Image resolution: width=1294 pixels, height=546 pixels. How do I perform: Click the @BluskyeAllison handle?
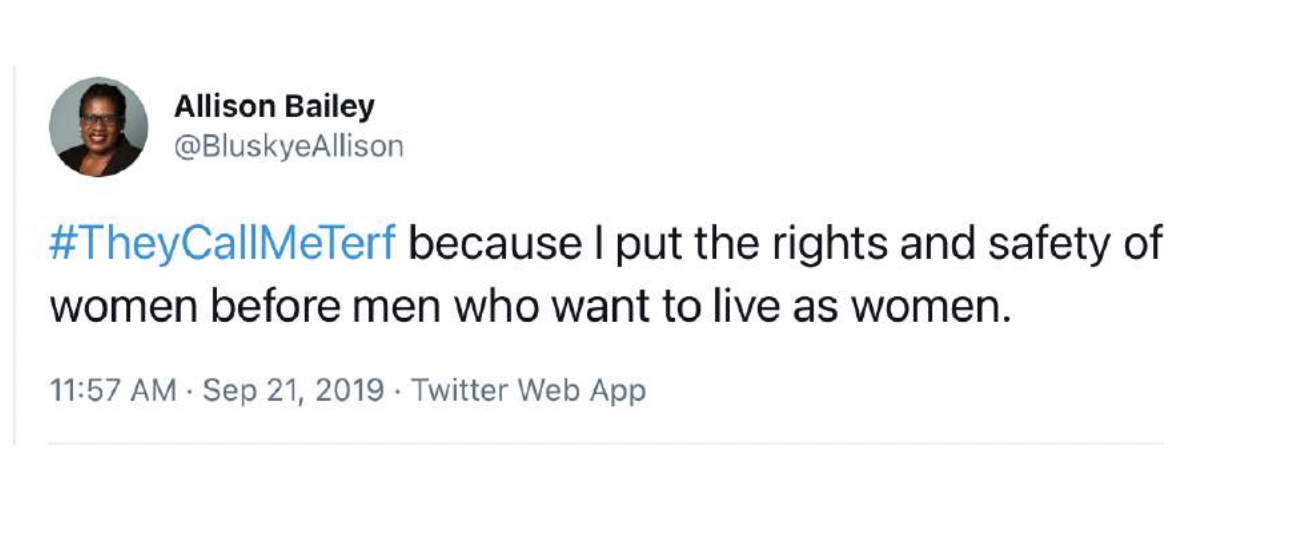pyautogui.click(x=289, y=147)
